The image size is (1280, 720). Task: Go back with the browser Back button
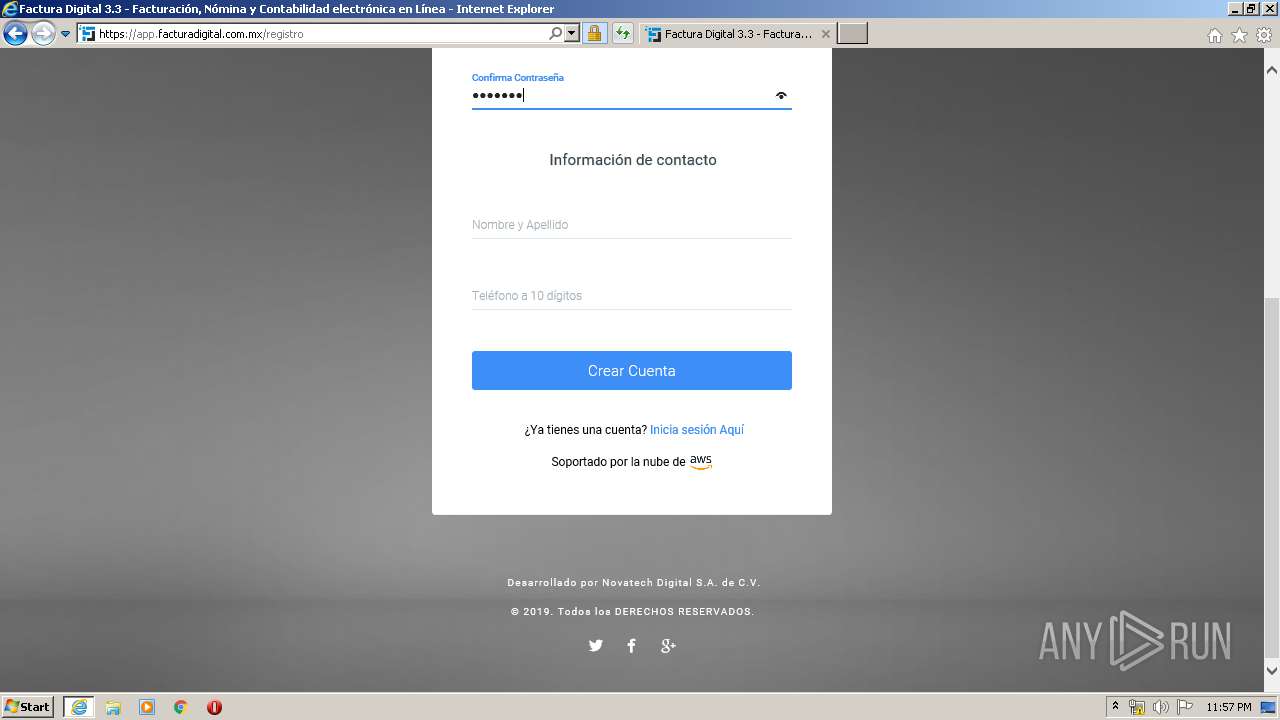pyautogui.click(x=15, y=34)
